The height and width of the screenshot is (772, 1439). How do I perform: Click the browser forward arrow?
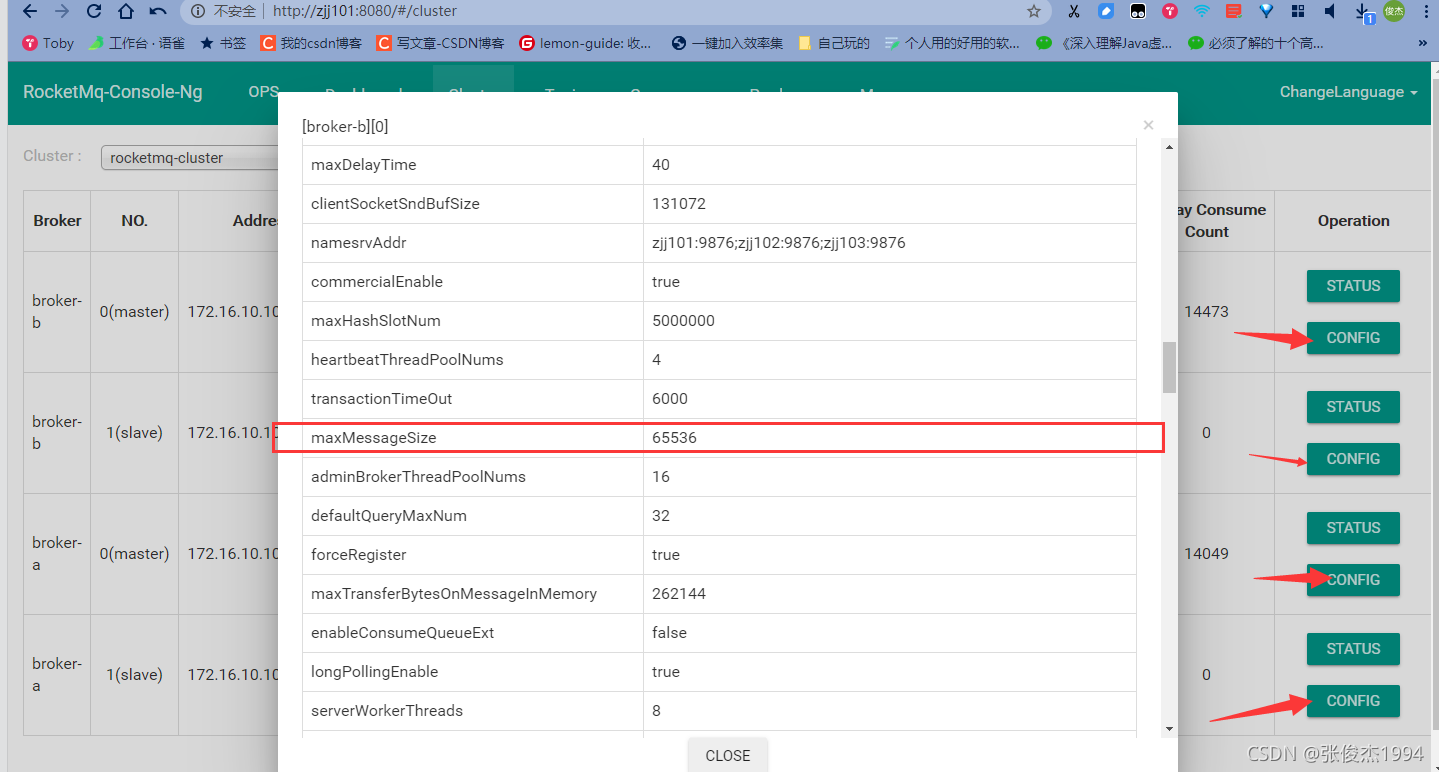(62, 12)
